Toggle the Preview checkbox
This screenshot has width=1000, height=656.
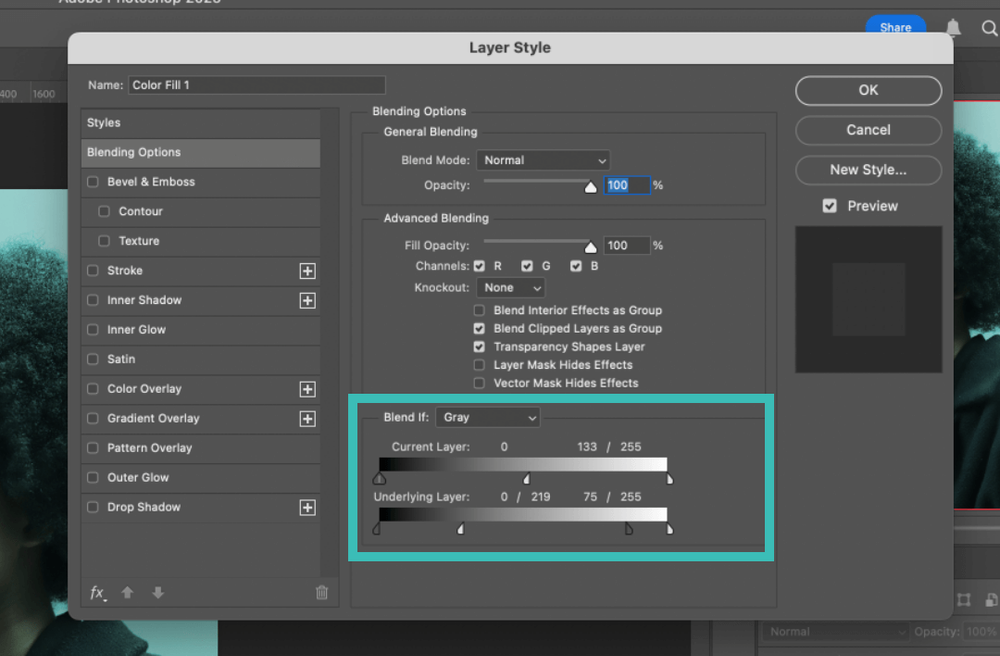coord(829,206)
